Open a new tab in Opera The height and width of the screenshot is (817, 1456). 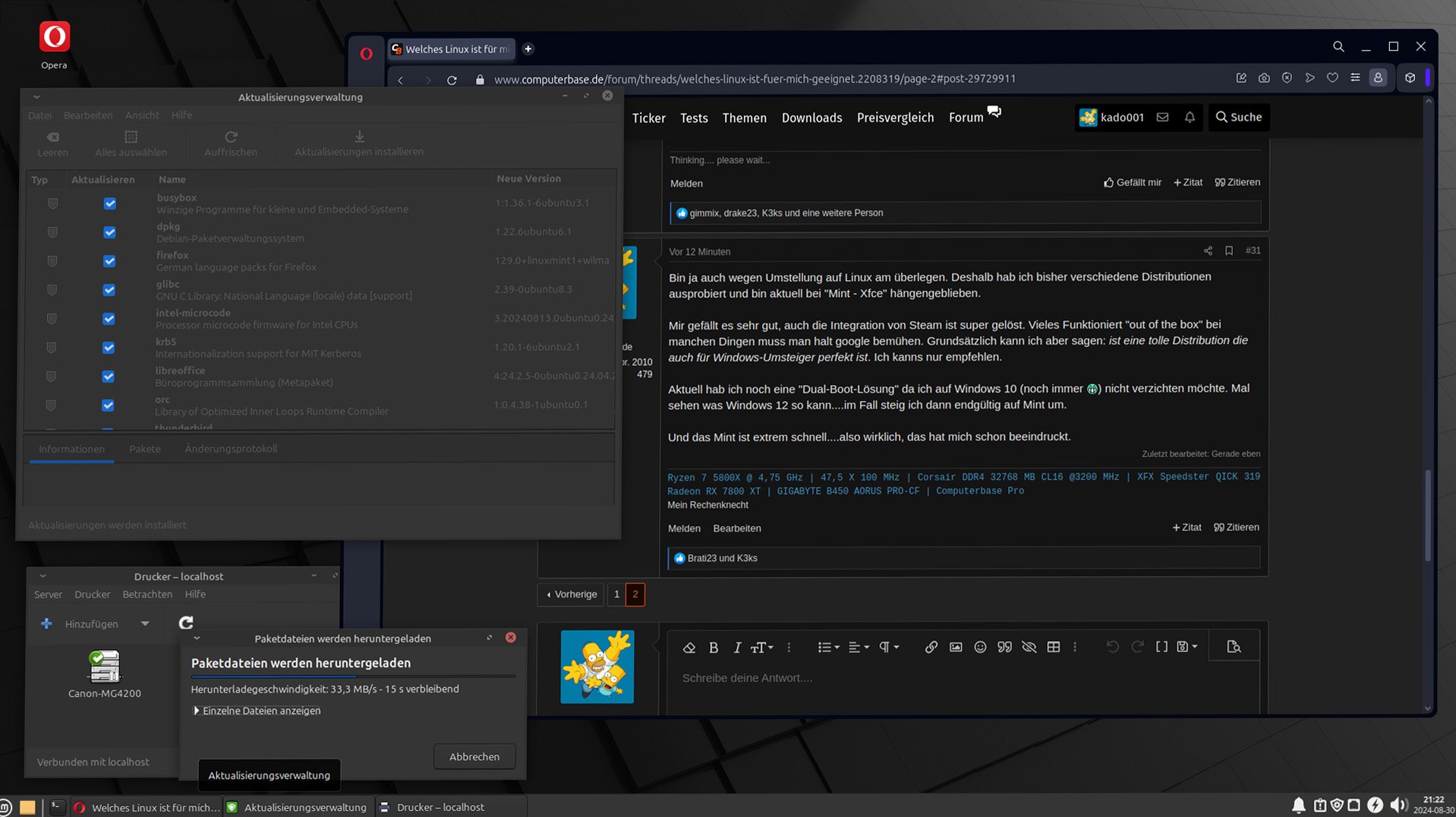click(x=528, y=49)
